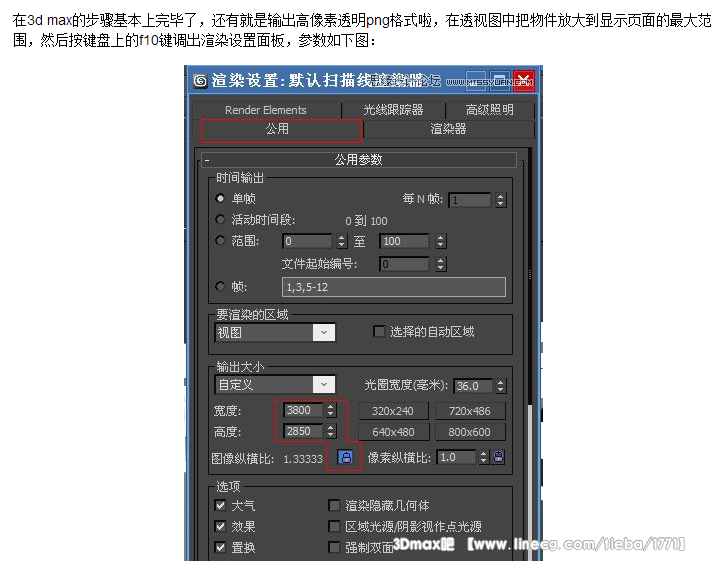Click the 宽度 field showing 3800
This screenshot has width=714, height=561.
click(303, 410)
